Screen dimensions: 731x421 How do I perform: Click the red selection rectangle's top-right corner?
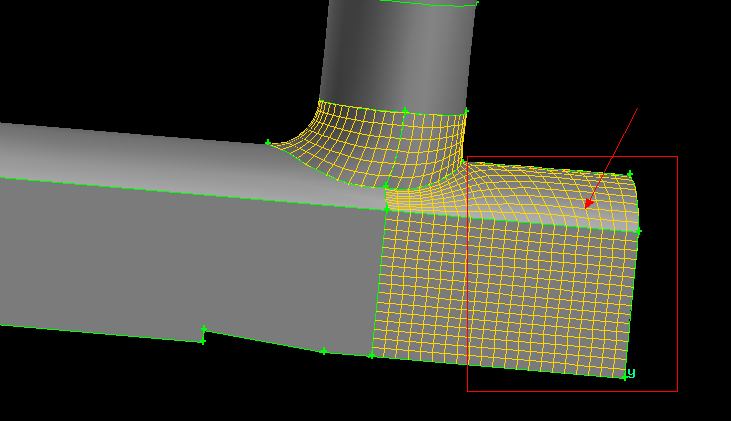pyautogui.click(x=677, y=156)
